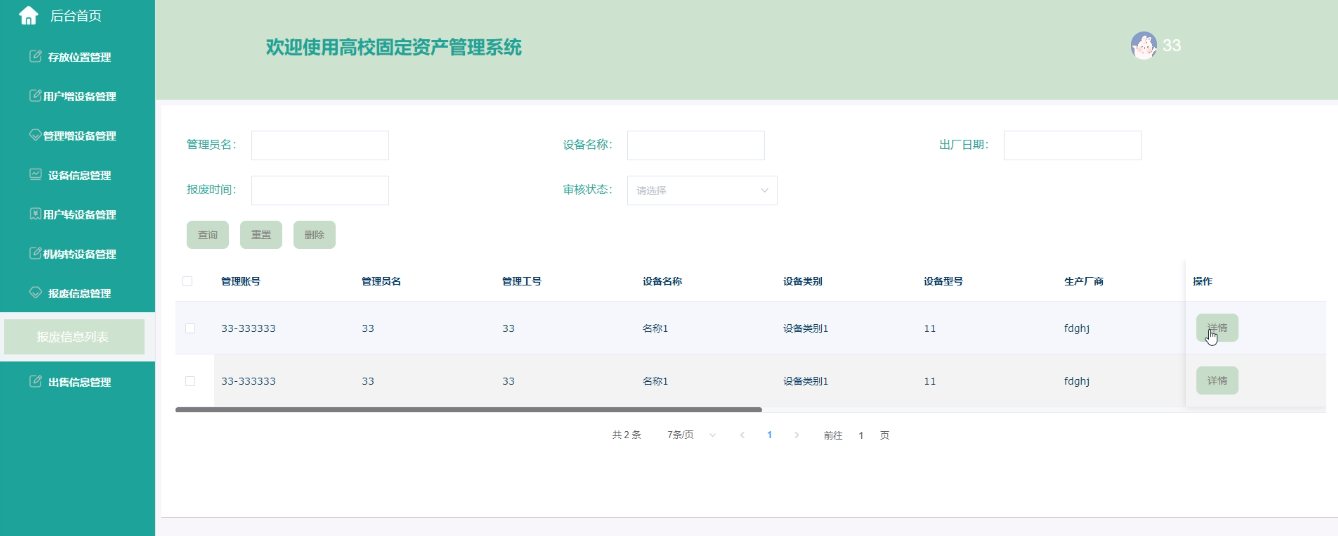Viewport: 1338px width, 536px height.
Task: Click the 生产厂商 column header
Action: 1084,281
